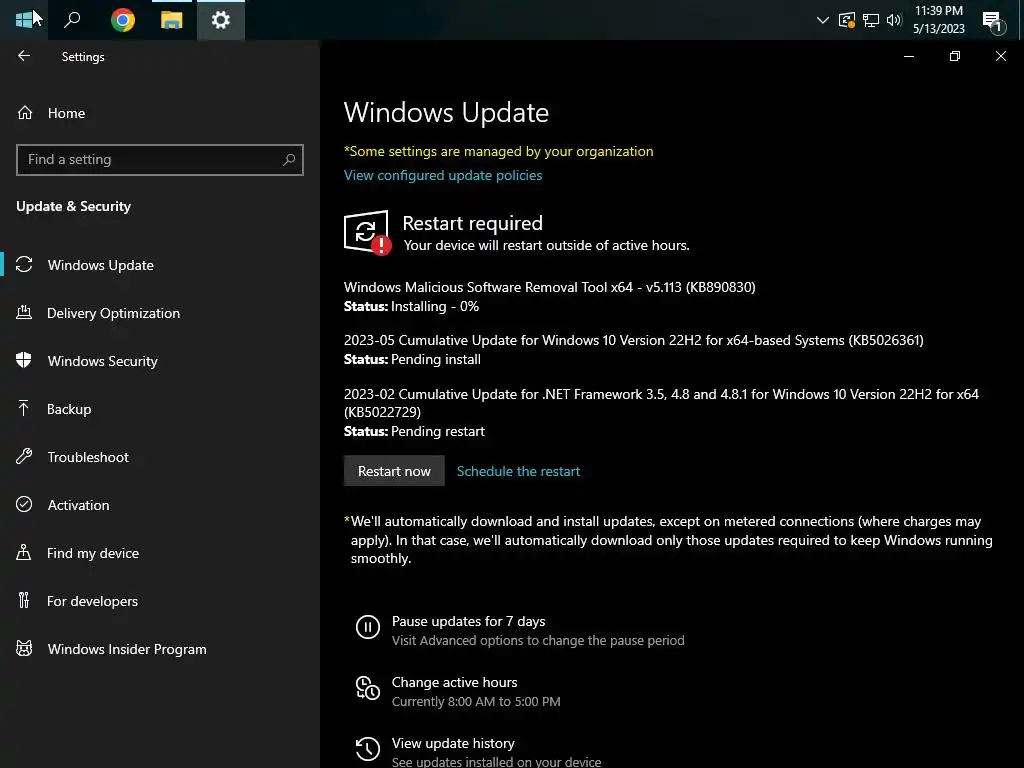Click the Restart required status icon

click(x=367, y=232)
